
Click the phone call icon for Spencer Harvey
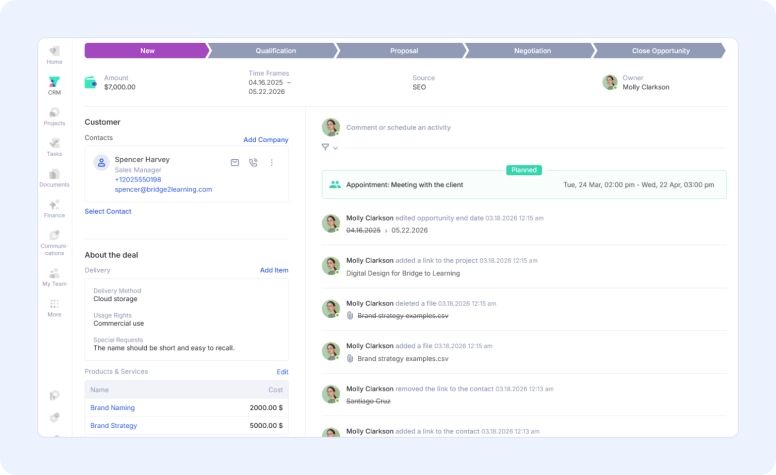pyautogui.click(x=253, y=162)
